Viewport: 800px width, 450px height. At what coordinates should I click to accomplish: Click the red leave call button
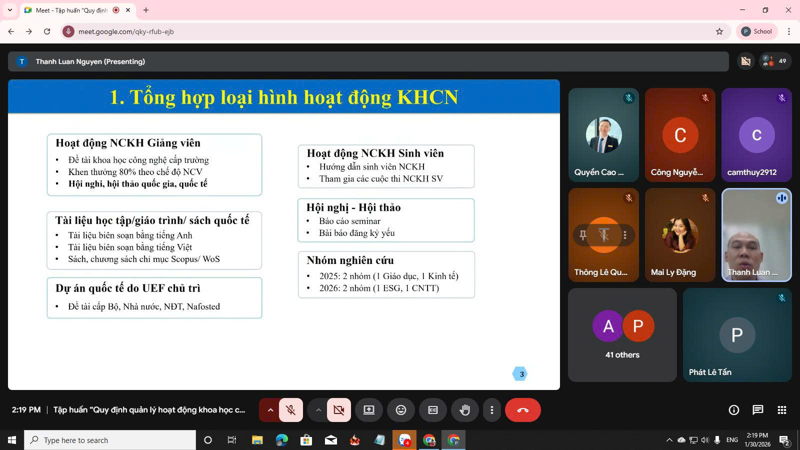pos(523,410)
